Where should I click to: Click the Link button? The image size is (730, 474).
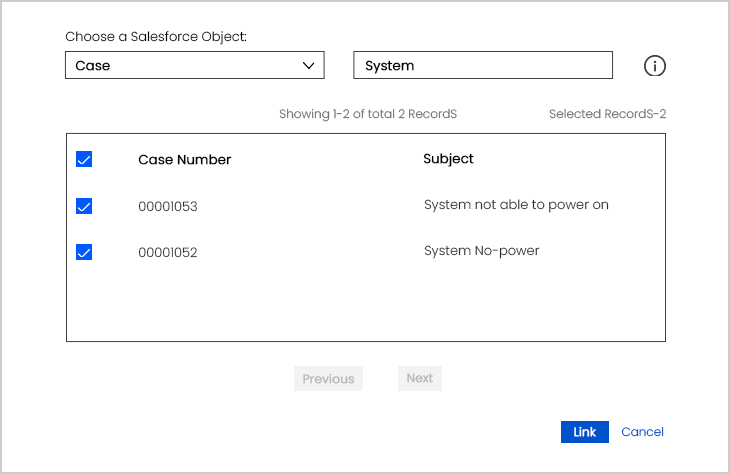pyautogui.click(x=585, y=432)
